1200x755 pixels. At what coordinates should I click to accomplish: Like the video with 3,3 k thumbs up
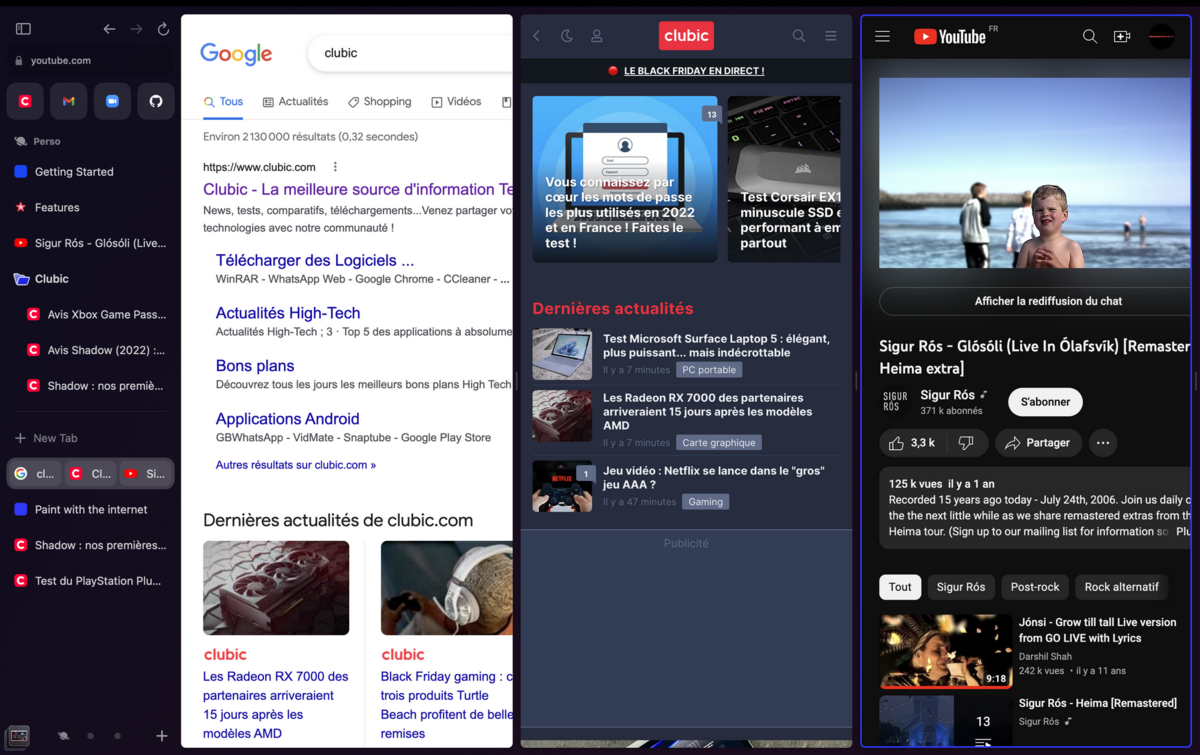click(911, 443)
